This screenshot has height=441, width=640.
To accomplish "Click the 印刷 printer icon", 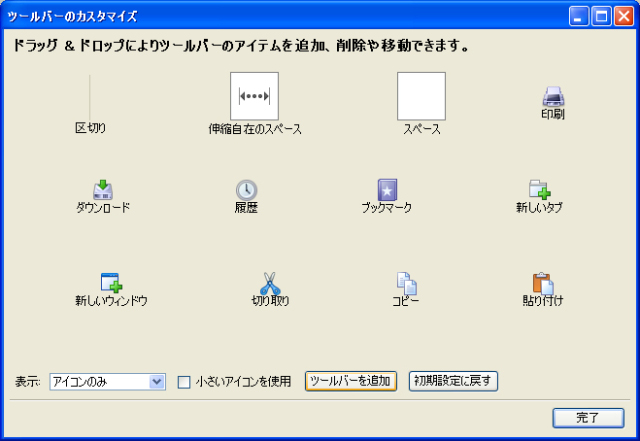I will tap(553, 96).
